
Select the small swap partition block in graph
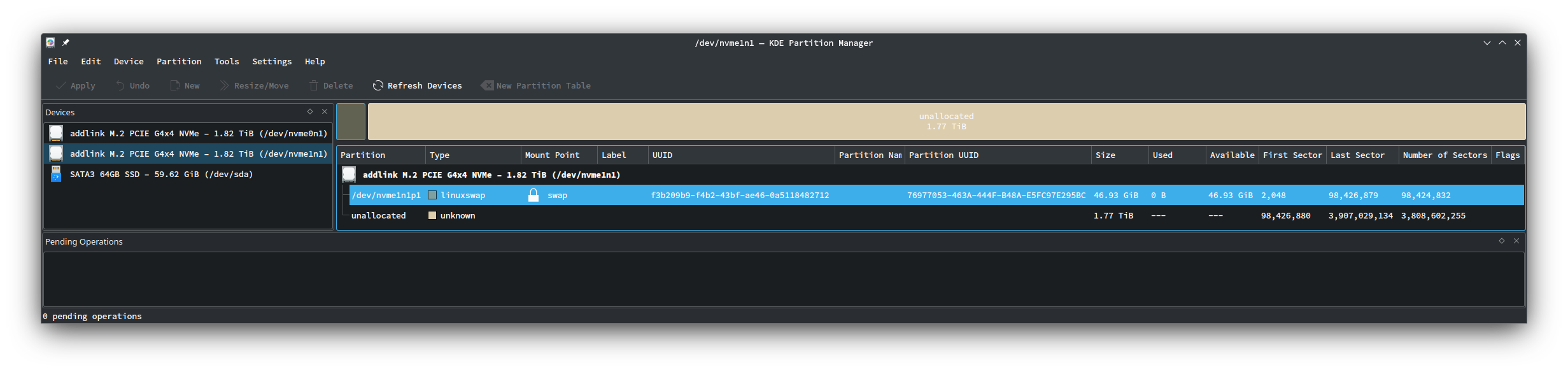tap(351, 122)
